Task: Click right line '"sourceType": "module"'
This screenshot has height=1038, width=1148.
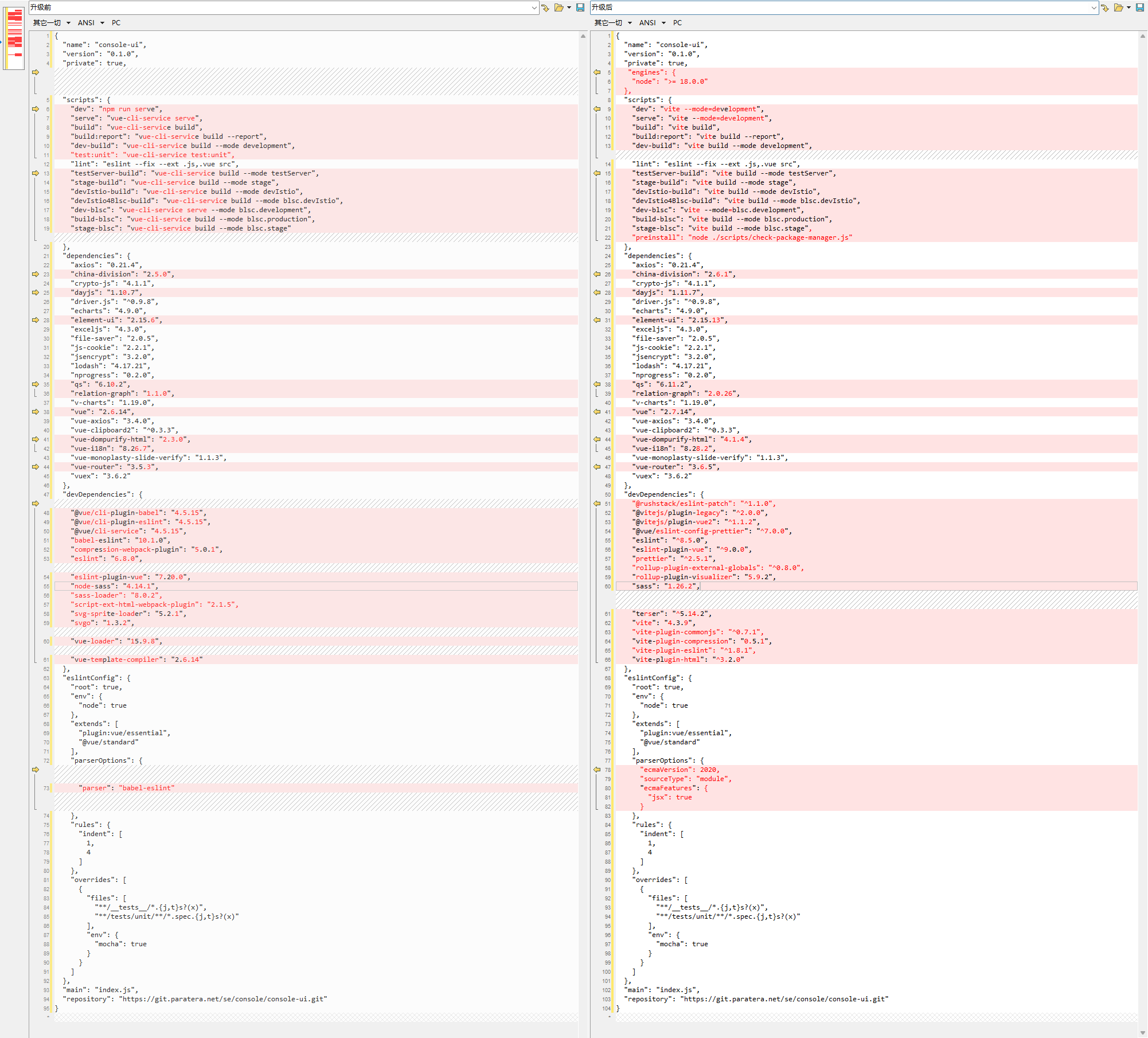Action: [x=686, y=779]
